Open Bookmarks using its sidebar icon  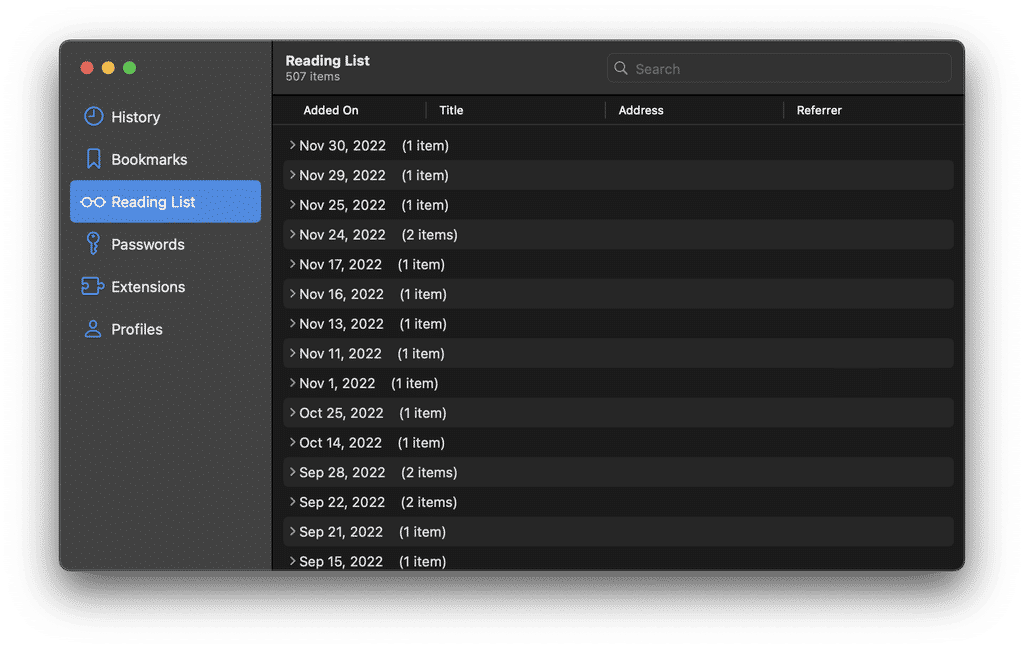pos(92,158)
